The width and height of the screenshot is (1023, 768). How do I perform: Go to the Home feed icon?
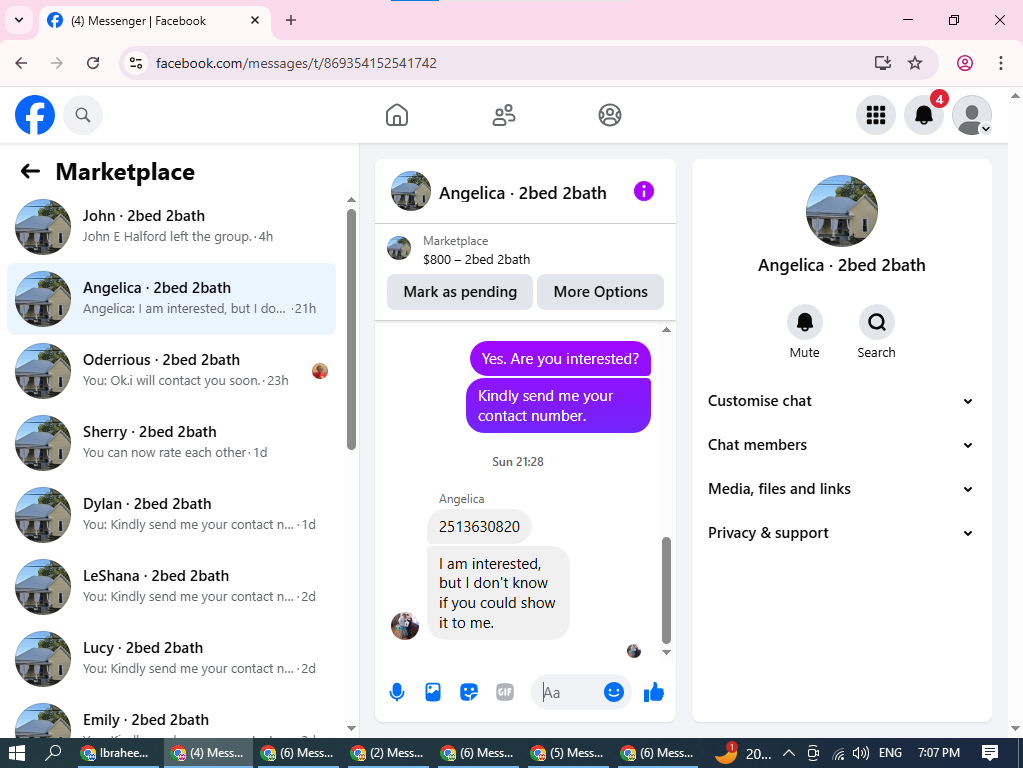coord(397,115)
